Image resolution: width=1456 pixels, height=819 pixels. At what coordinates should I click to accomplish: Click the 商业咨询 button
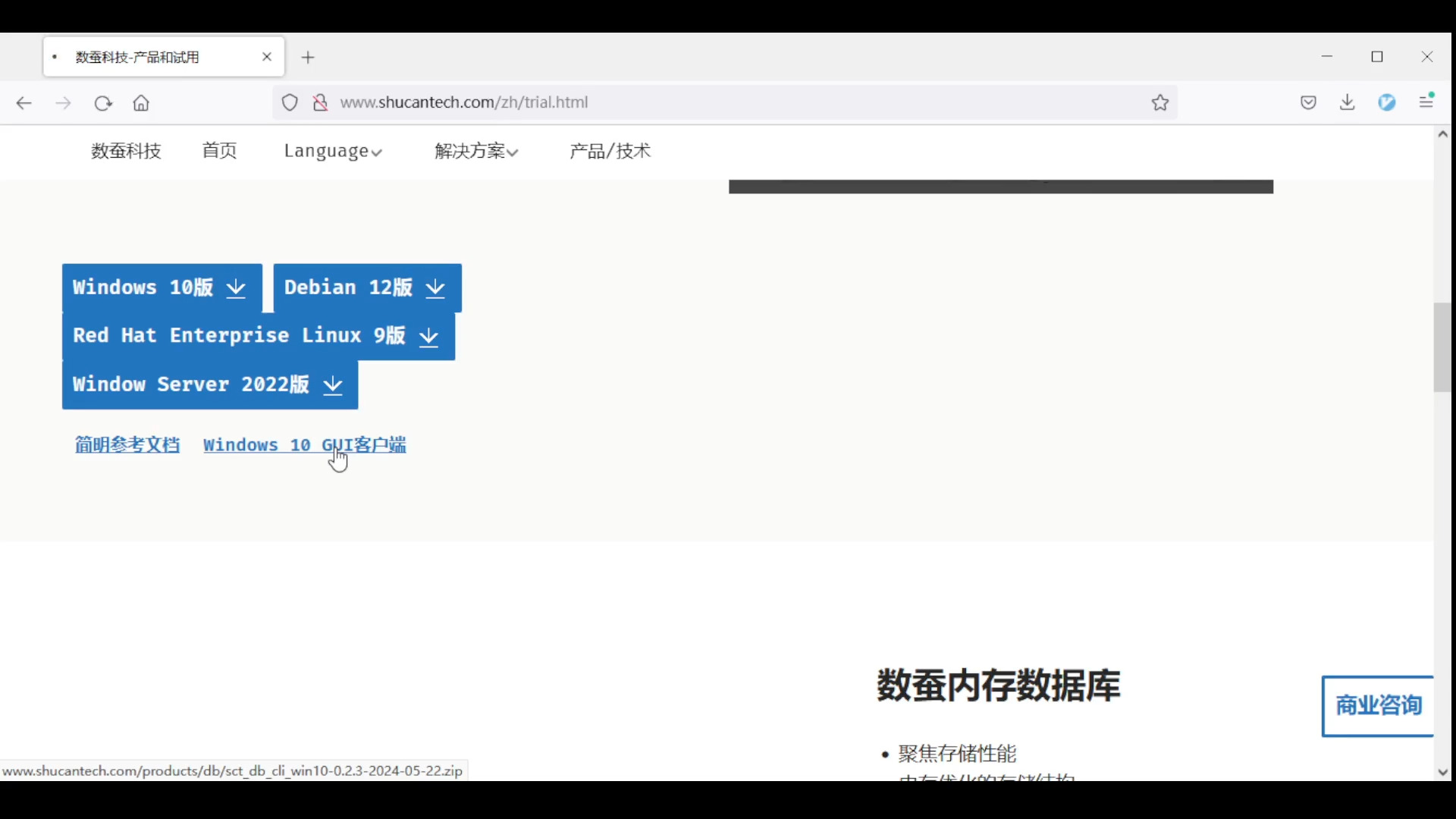(1378, 706)
